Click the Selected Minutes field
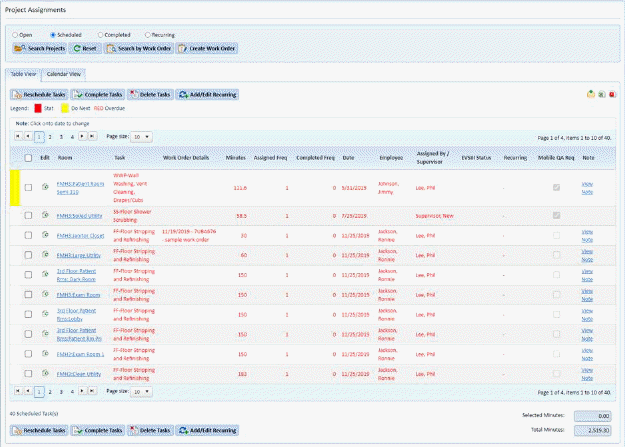The width and height of the screenshot is (625, 447). pos(594,414)
